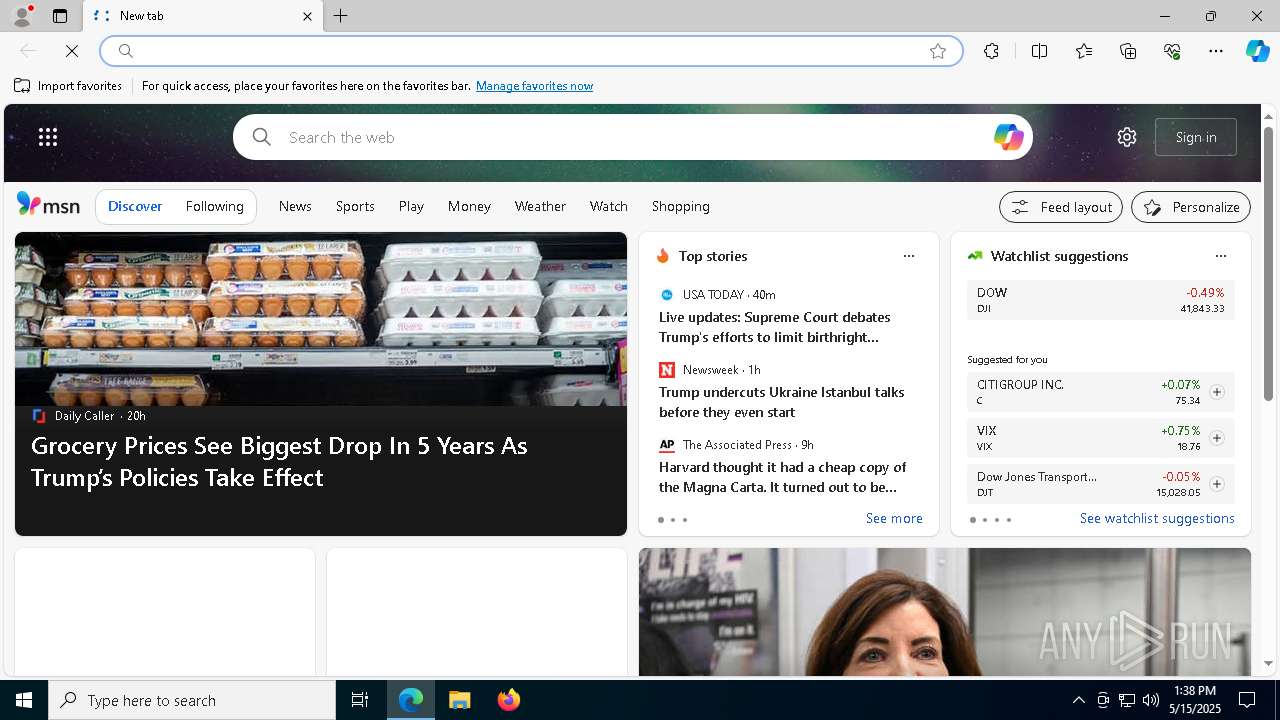Show hidden system tray icons
This screenshot has width=1280, height=720.
click(x=1078, y=700)
